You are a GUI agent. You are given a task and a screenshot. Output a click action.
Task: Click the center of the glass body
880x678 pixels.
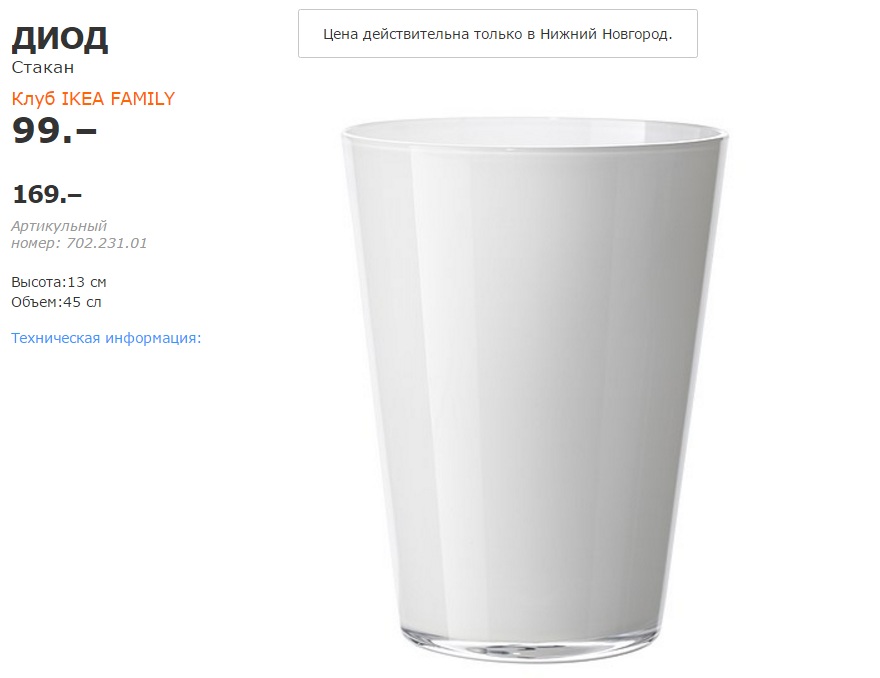533,387
